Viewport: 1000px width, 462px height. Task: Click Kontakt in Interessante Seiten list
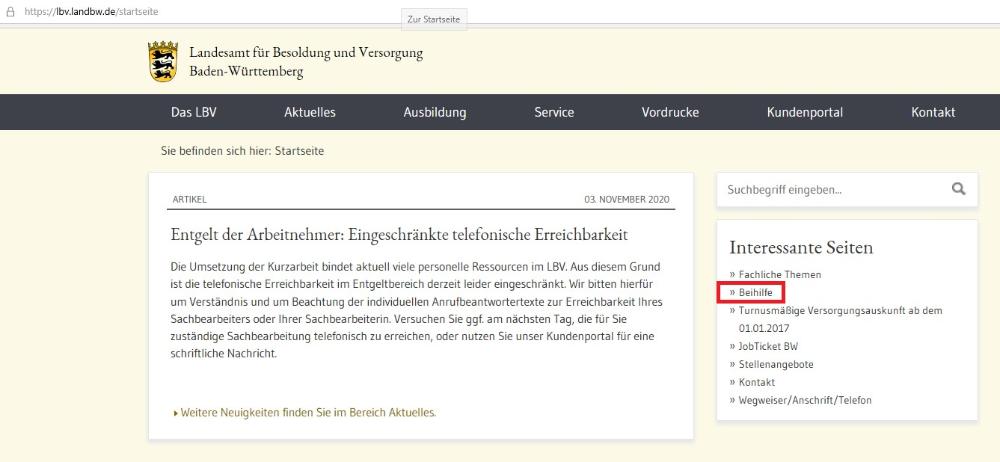pos(757,382)
